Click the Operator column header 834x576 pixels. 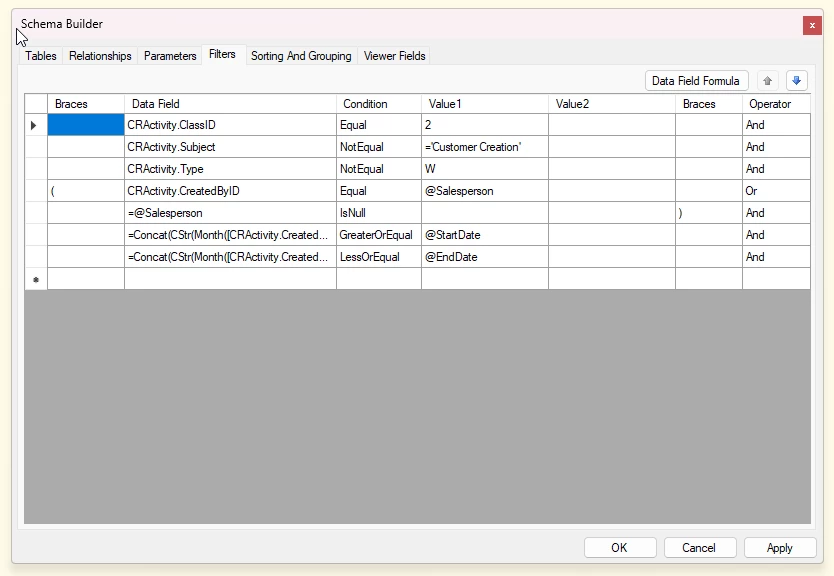click(776, 104)
